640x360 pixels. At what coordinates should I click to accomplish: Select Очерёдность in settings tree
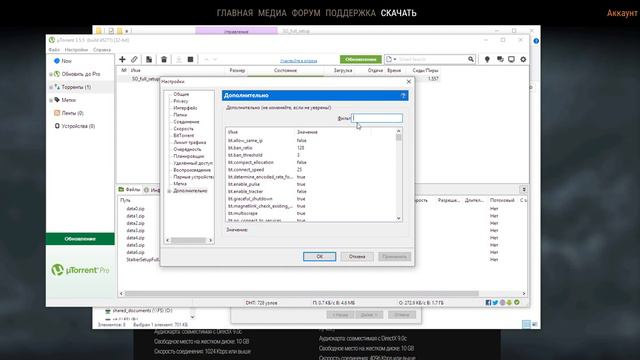(187, 149)
